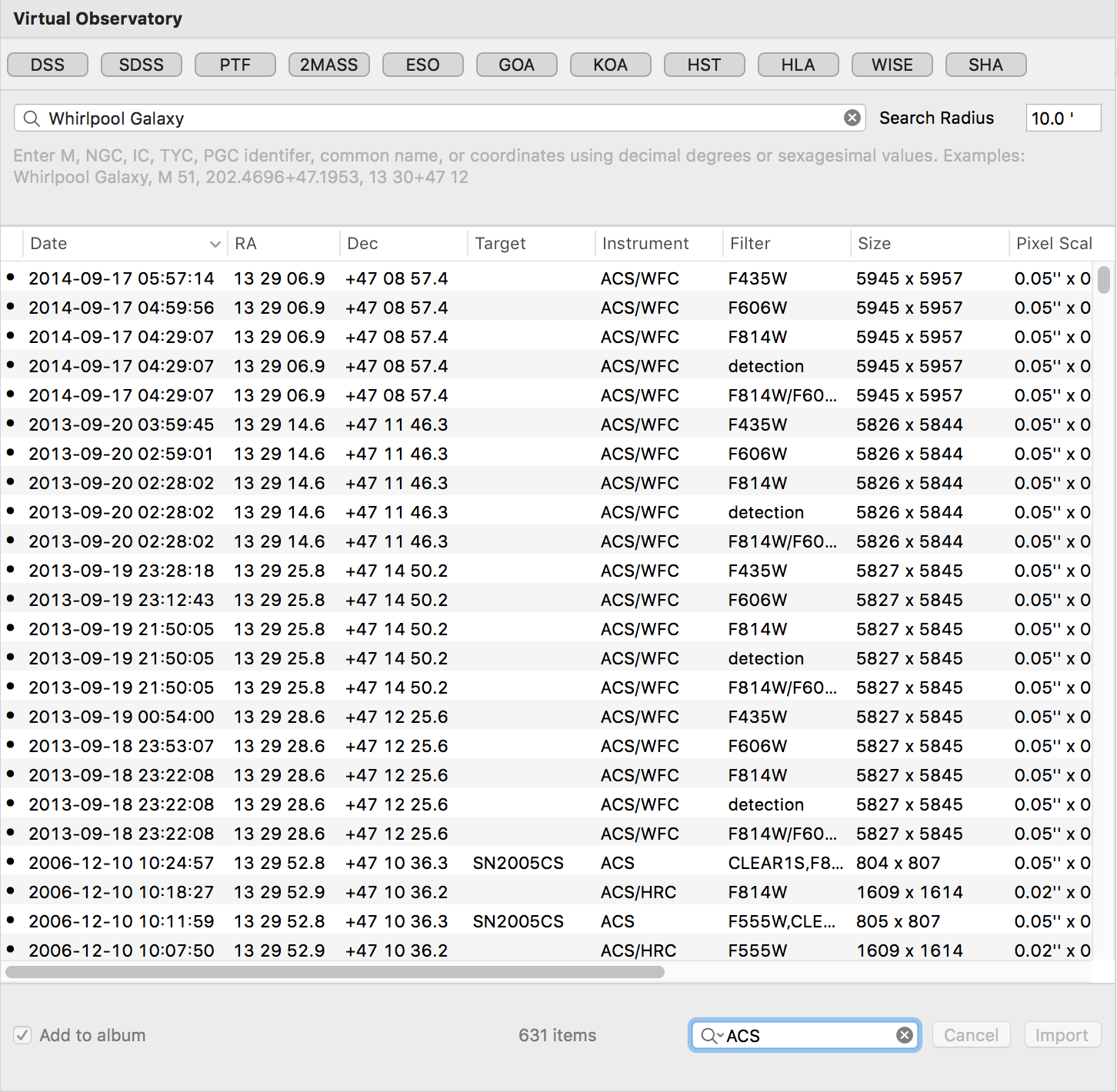Select the 2MASS archive
This screenshot has width=1117, height=1092.
[329, 65]
